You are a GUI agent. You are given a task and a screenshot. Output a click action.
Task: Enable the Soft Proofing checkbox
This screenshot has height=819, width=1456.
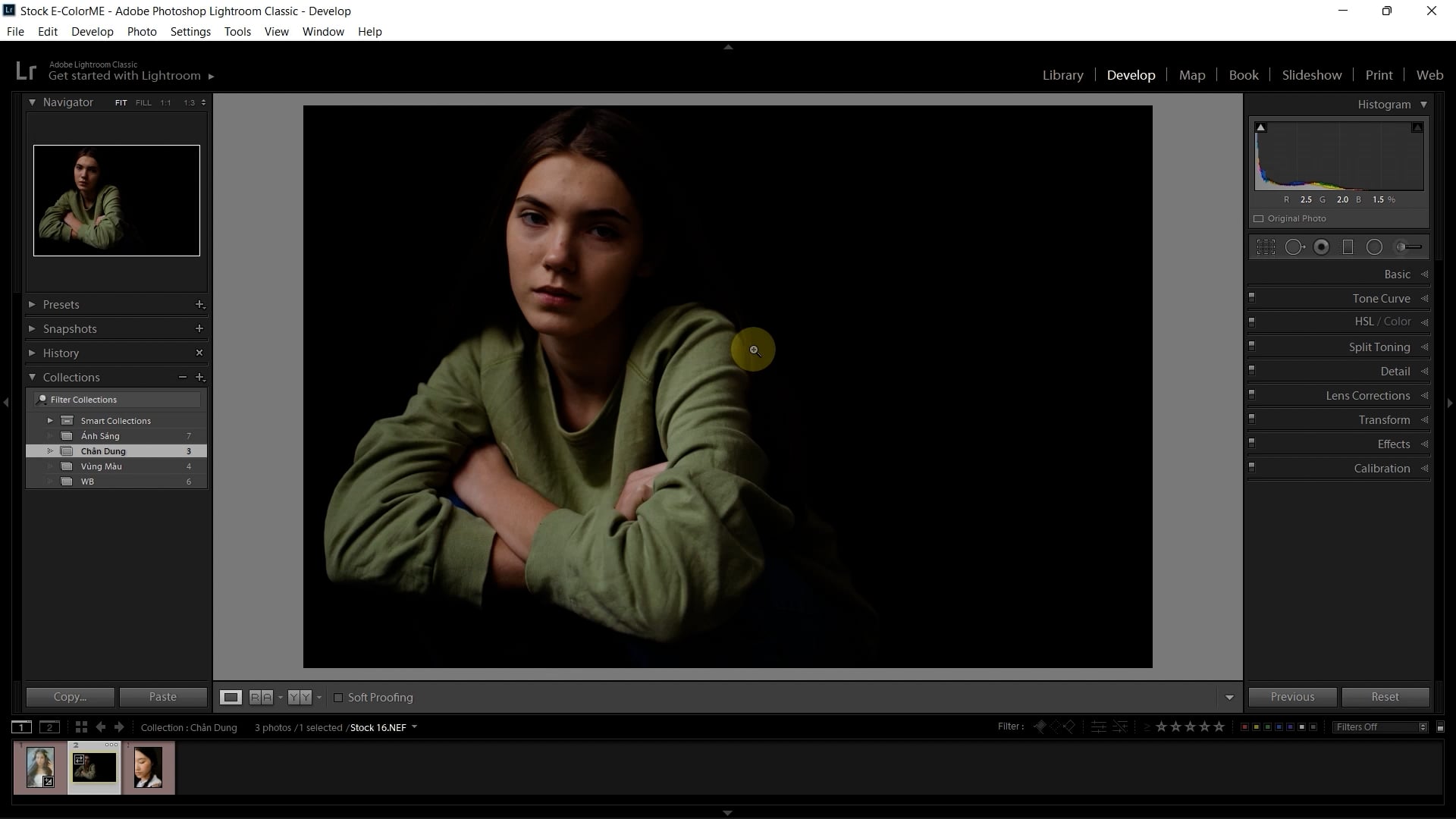click(338, 698)
